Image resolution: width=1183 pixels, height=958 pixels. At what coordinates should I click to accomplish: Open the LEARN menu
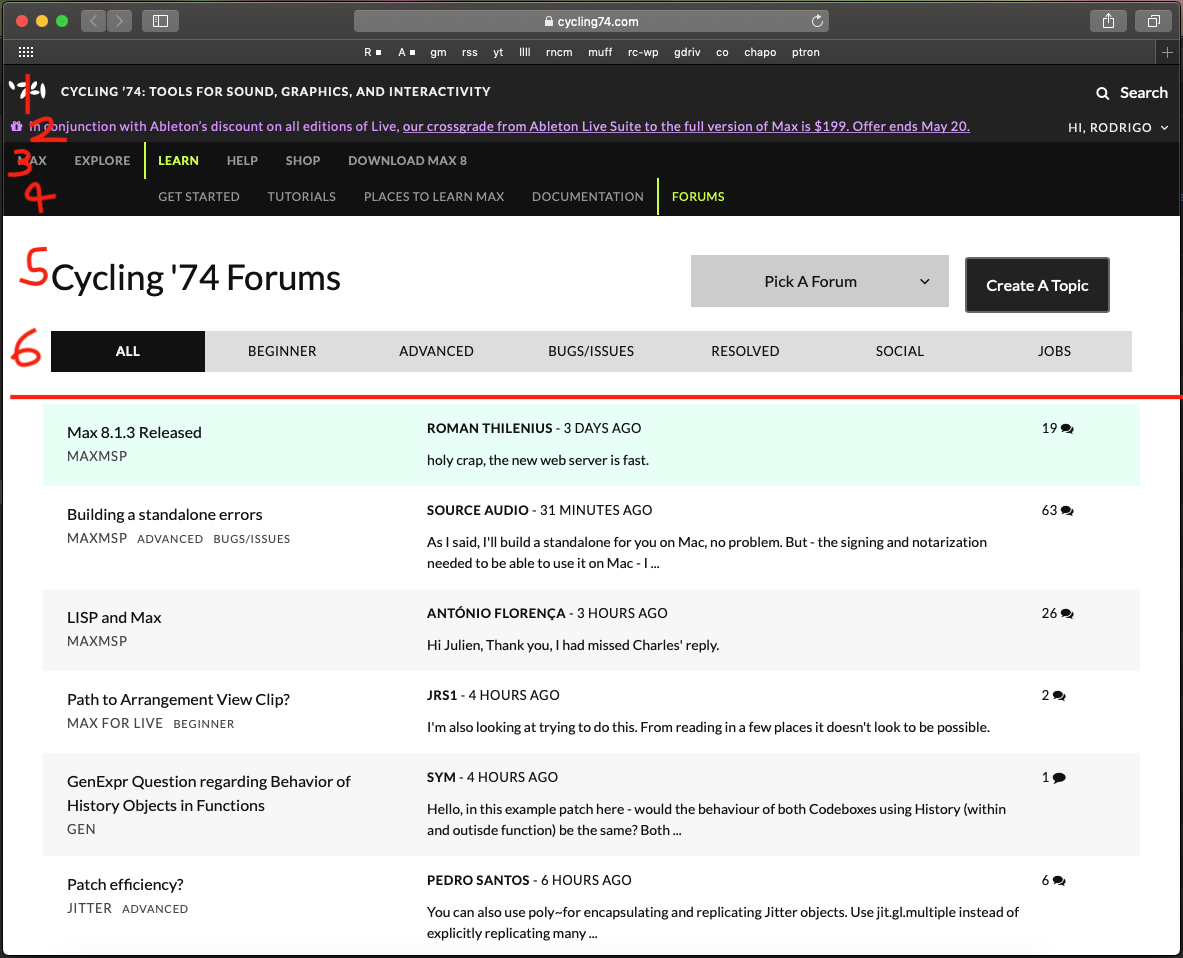(x=178, y=161)
